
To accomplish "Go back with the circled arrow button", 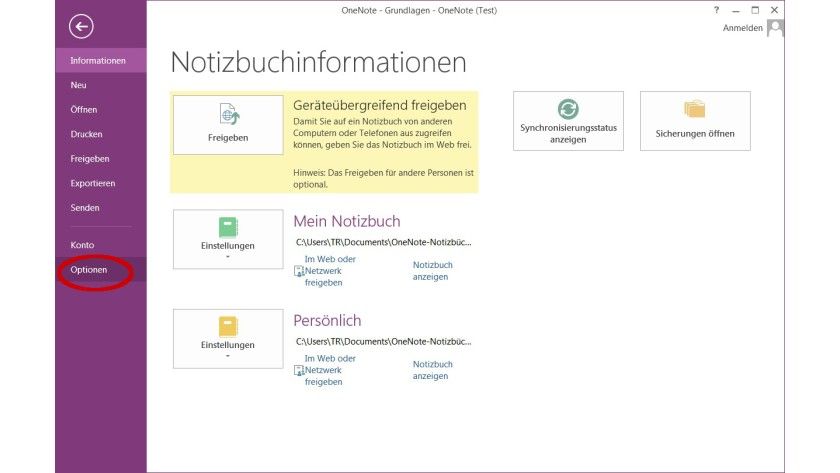I will coord(81,26).
